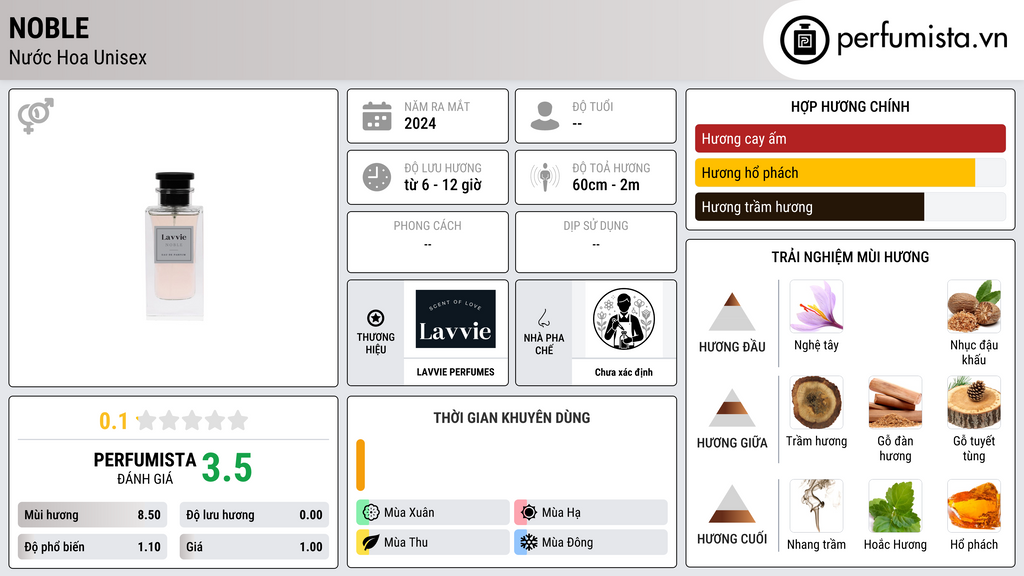Click the Trải nghiệm mùi hương heading

pyautogui.click(x=850, y=257)
